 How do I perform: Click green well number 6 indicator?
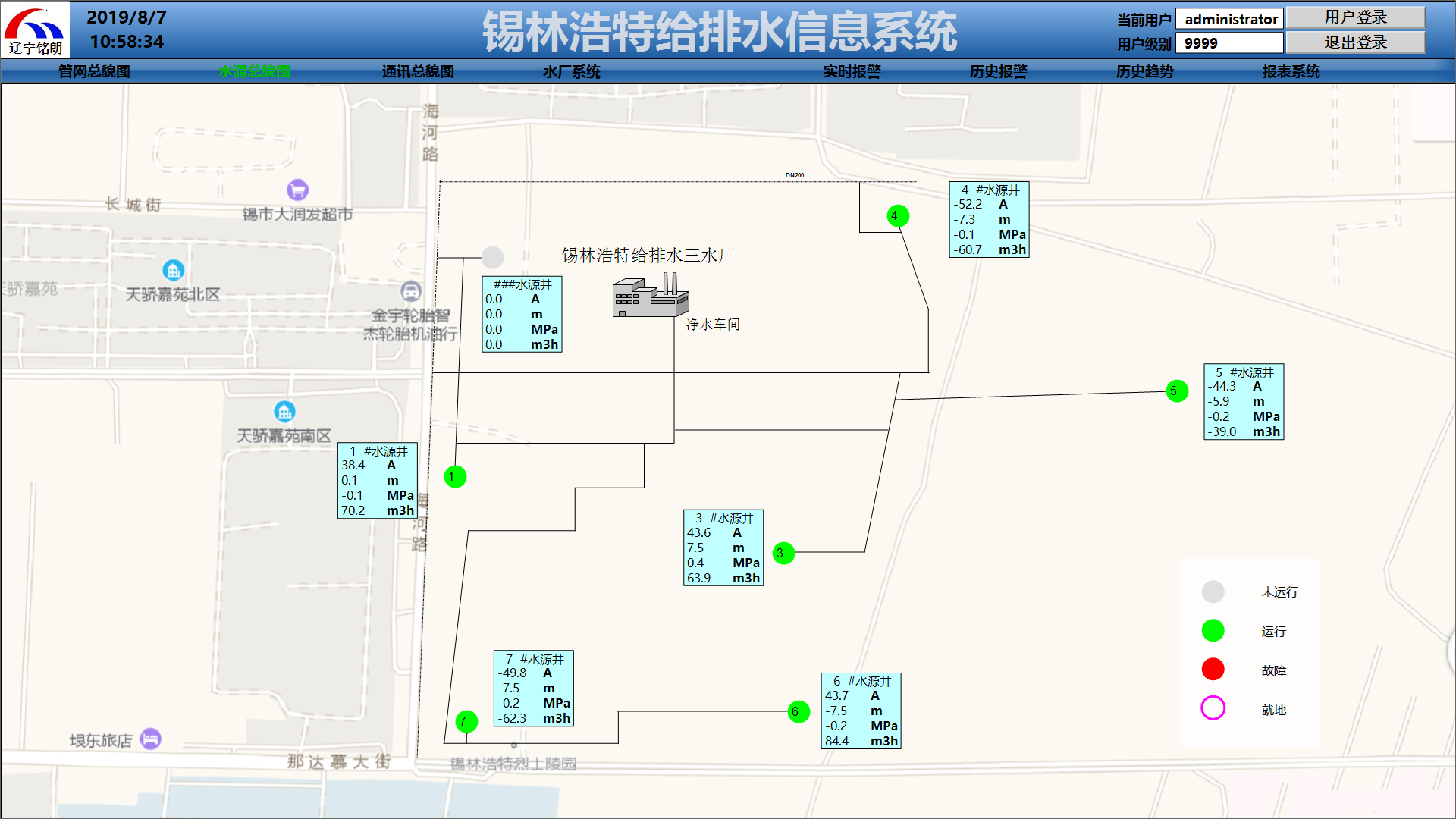click(799, 712)
